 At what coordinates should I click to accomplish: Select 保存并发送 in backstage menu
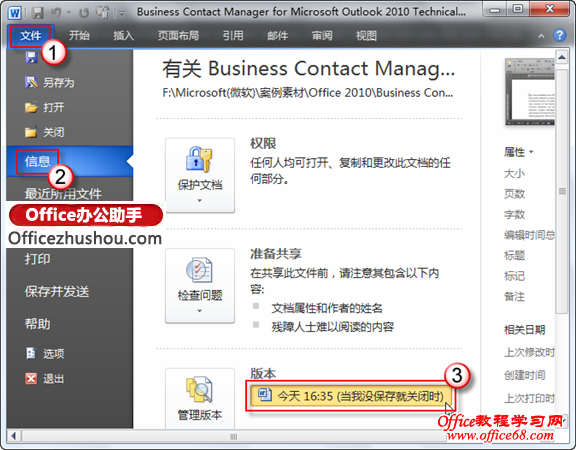57,292
